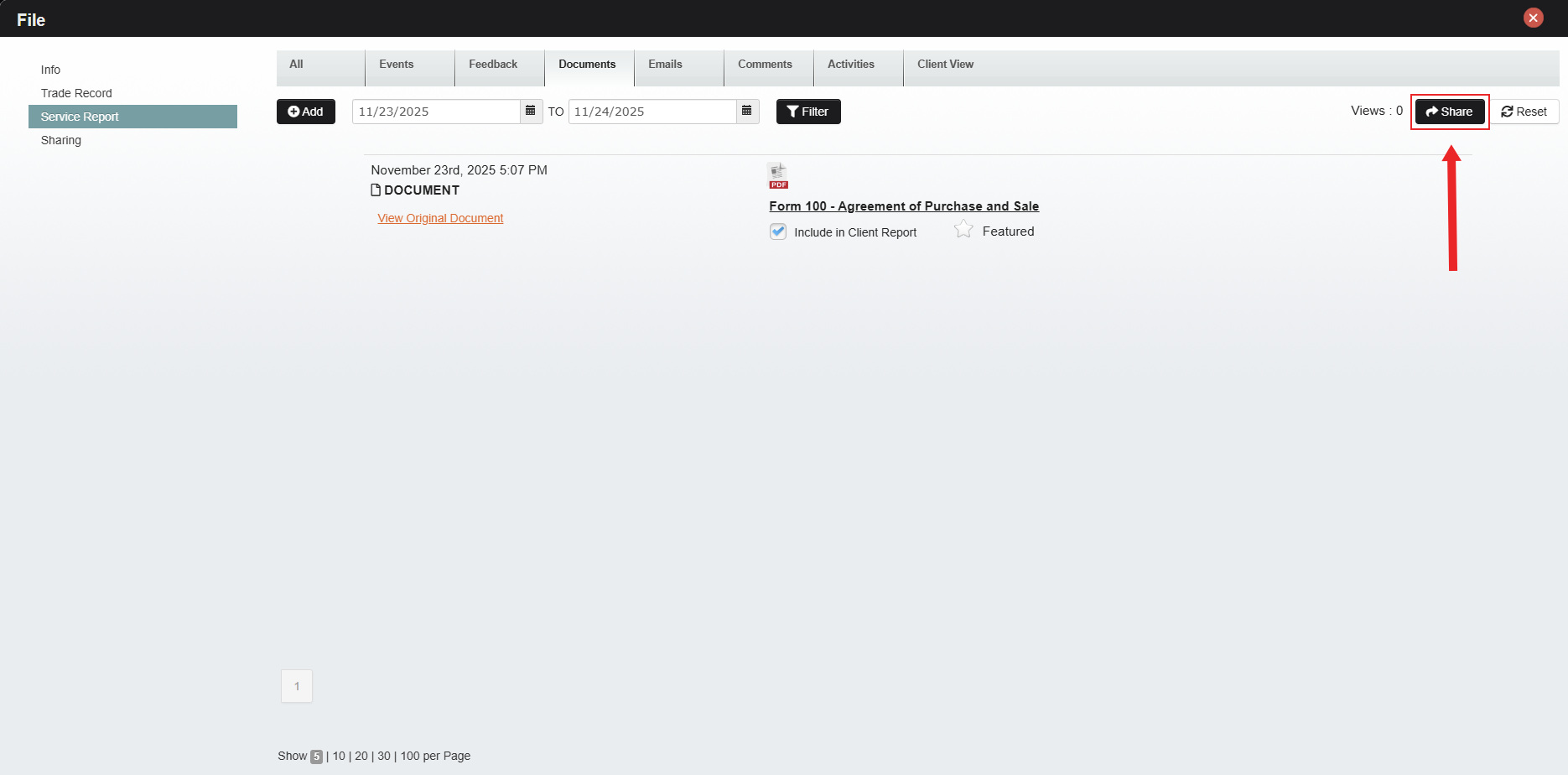Image resolution: width=1568 pixels, height=775 pixels.
Task: Click the Share button
Action: point(1449,112)
